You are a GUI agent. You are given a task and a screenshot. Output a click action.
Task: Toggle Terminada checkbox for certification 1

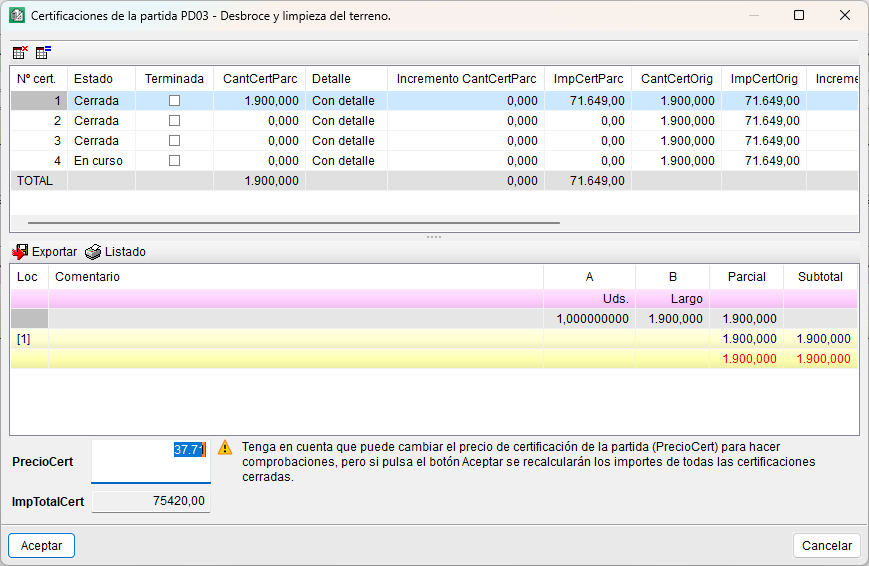(175, 100)
